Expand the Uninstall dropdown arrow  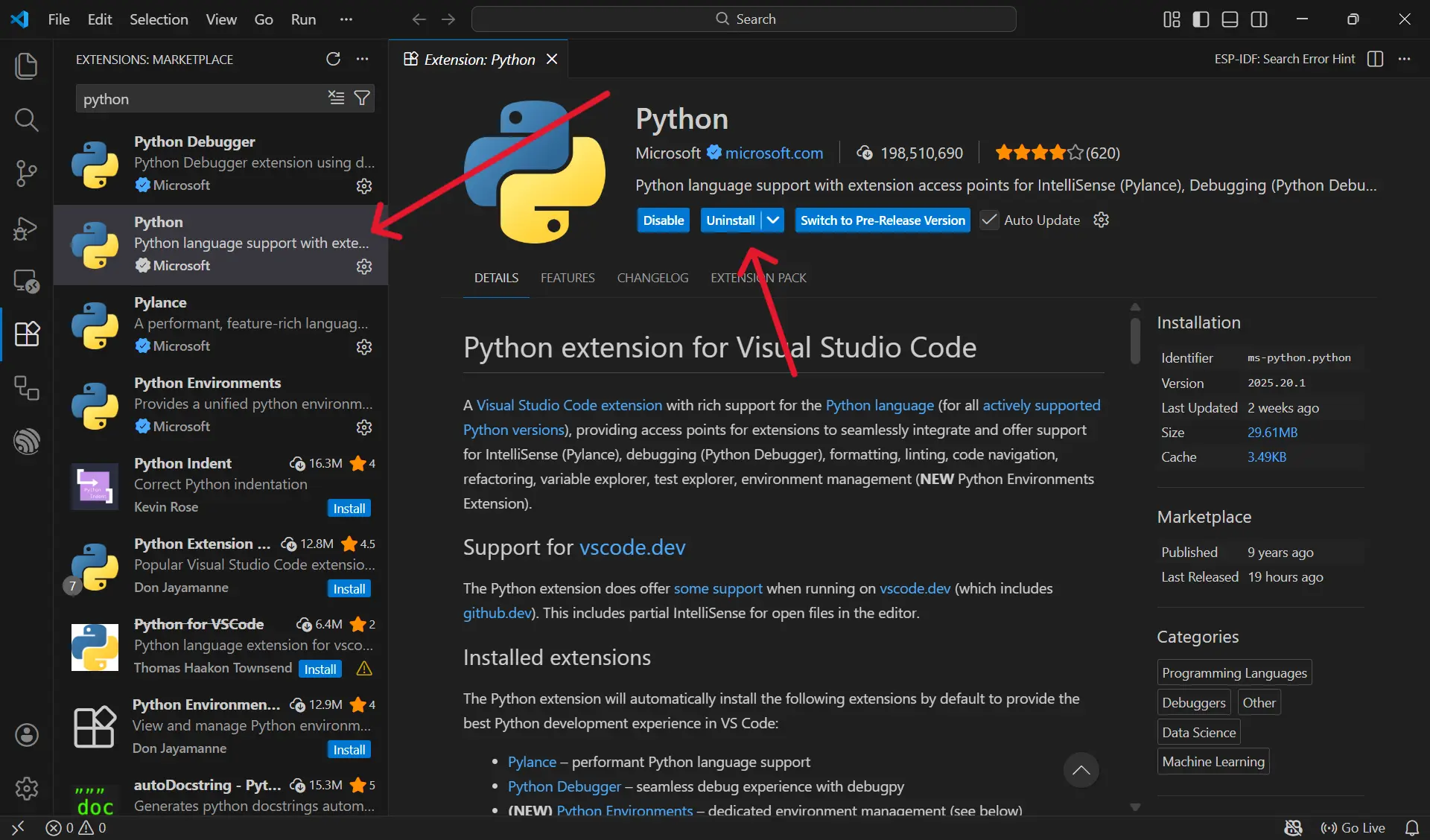tap(773, 220)
